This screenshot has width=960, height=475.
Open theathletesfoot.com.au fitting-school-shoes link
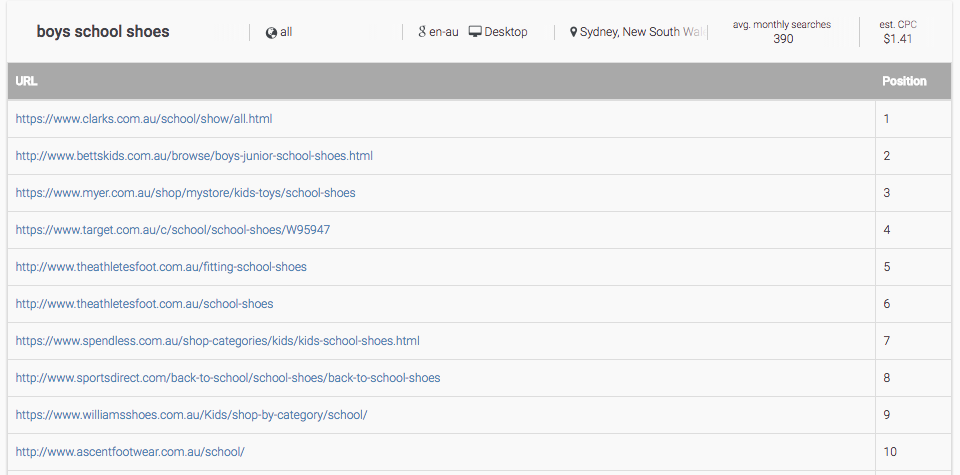pos(161,267)
